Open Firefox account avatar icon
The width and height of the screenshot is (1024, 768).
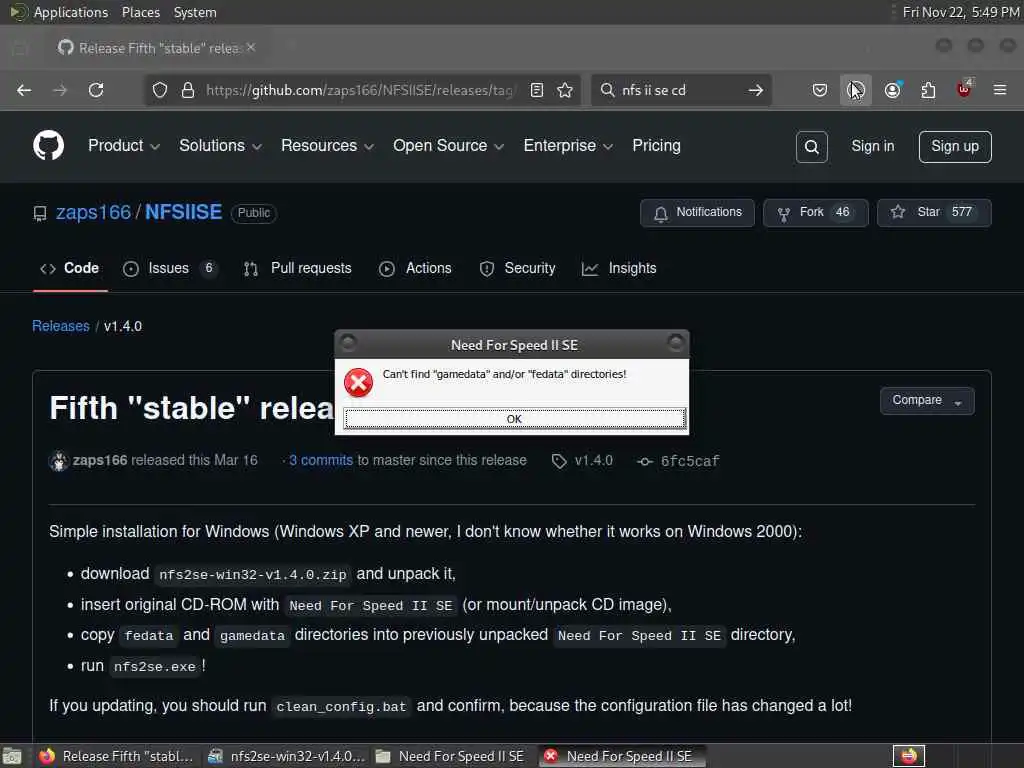coord(892,90)
